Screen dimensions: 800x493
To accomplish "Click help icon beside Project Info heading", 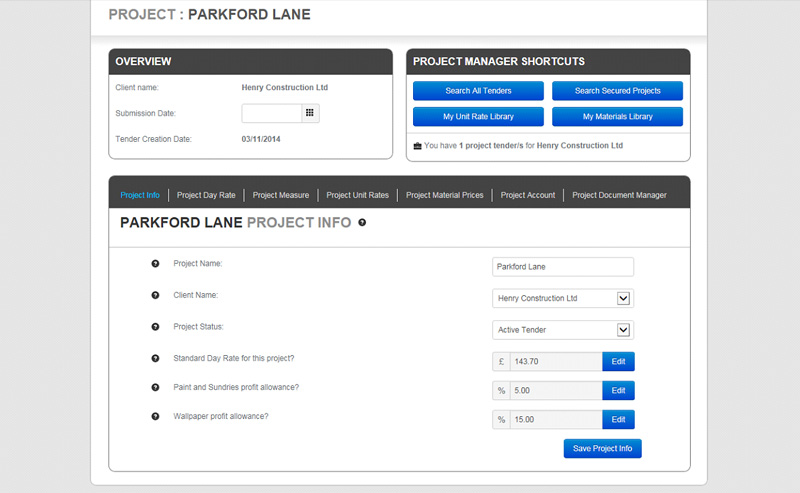I will pos(362,223).
